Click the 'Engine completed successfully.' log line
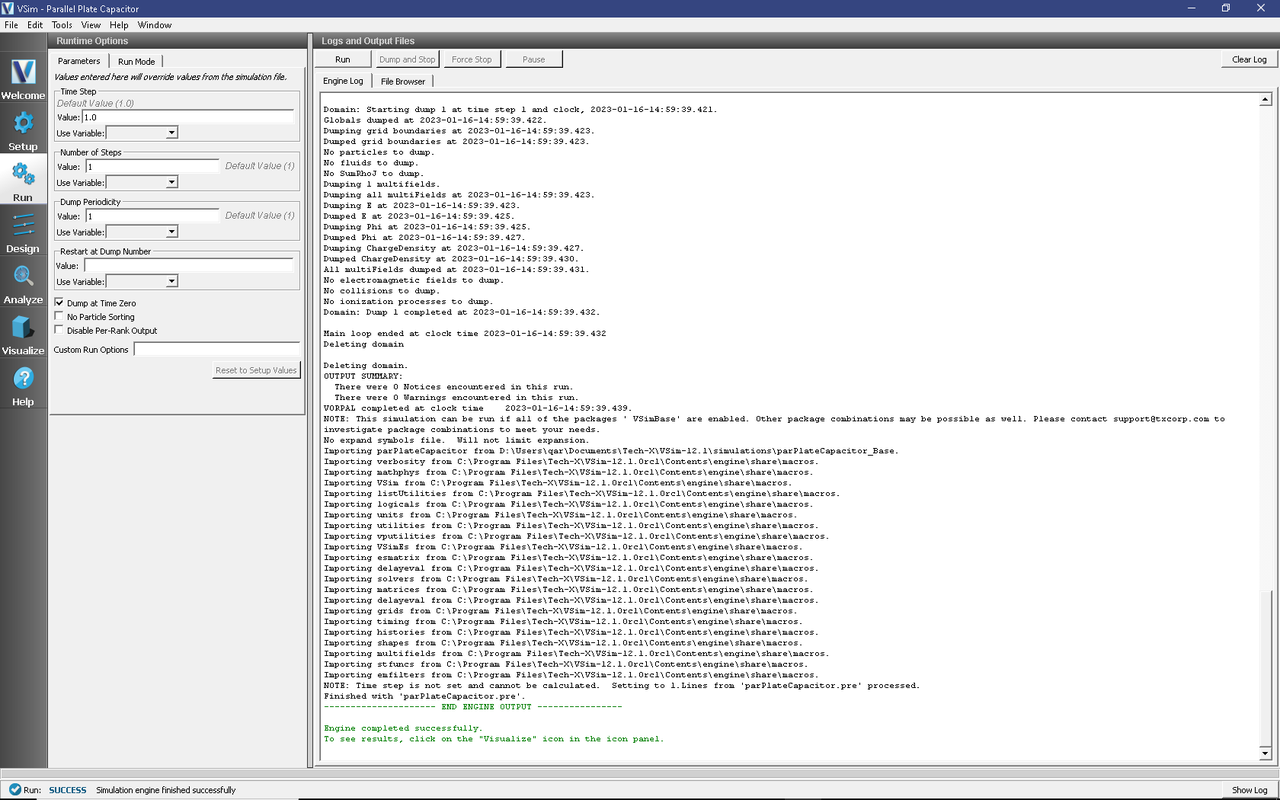Screen dimensions: 1280x800 click(402, 728)
